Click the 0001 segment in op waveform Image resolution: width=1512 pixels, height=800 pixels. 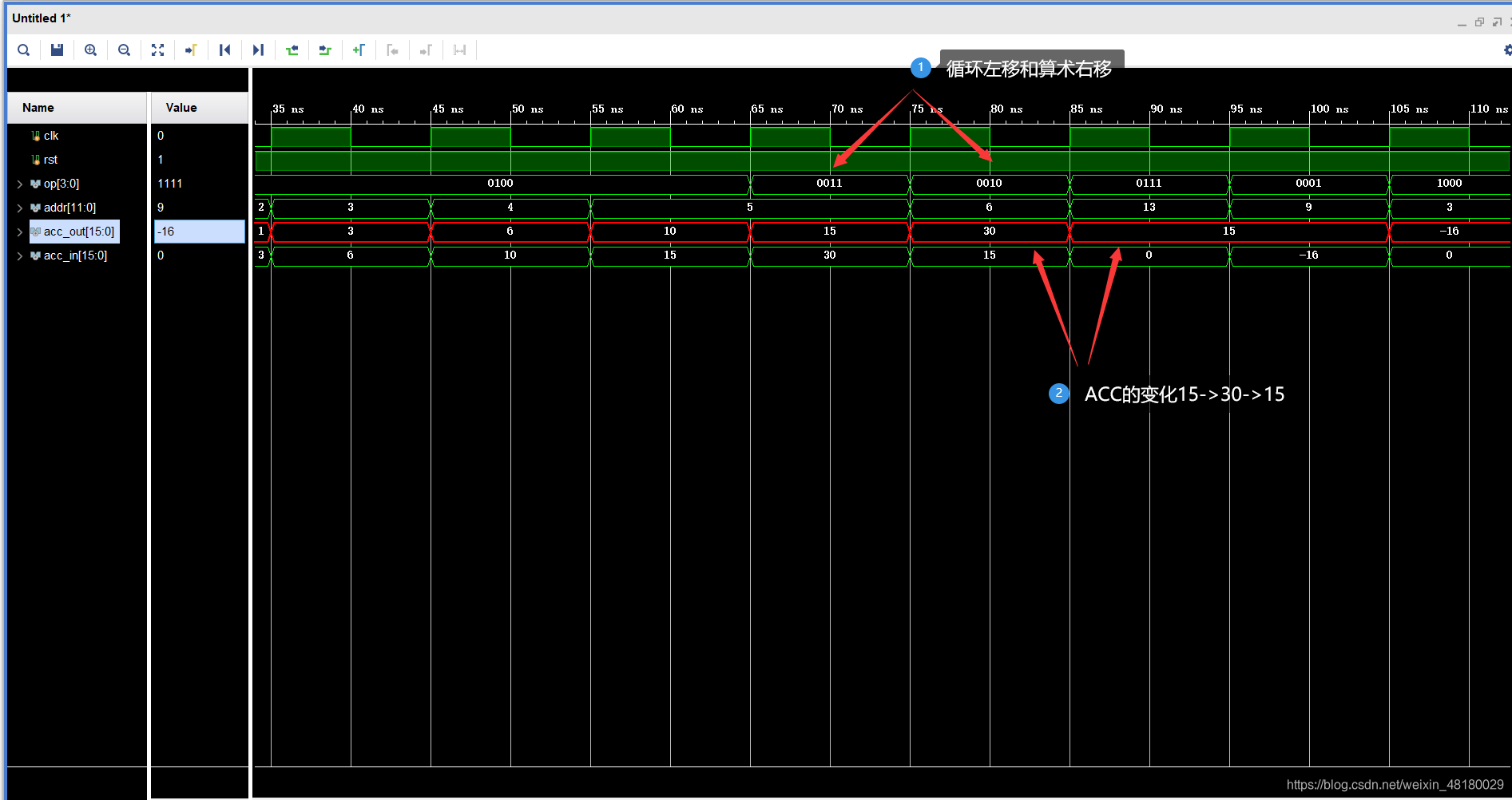(1309, 184)
